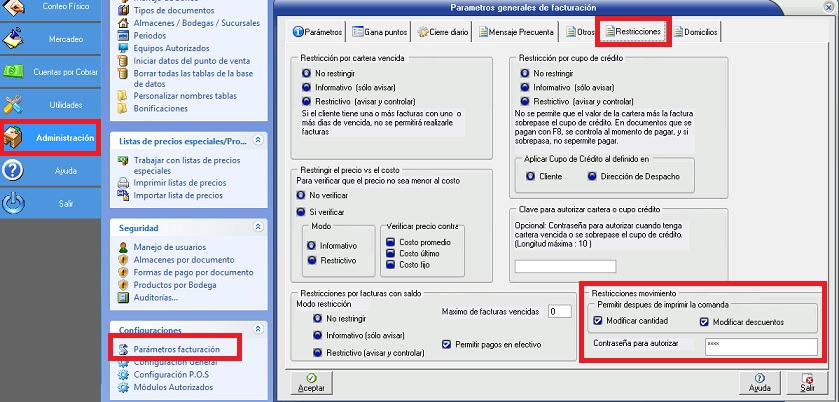Click the Administración sidebar icon
The image size is (839, 402).
click(x=14, y=138)
